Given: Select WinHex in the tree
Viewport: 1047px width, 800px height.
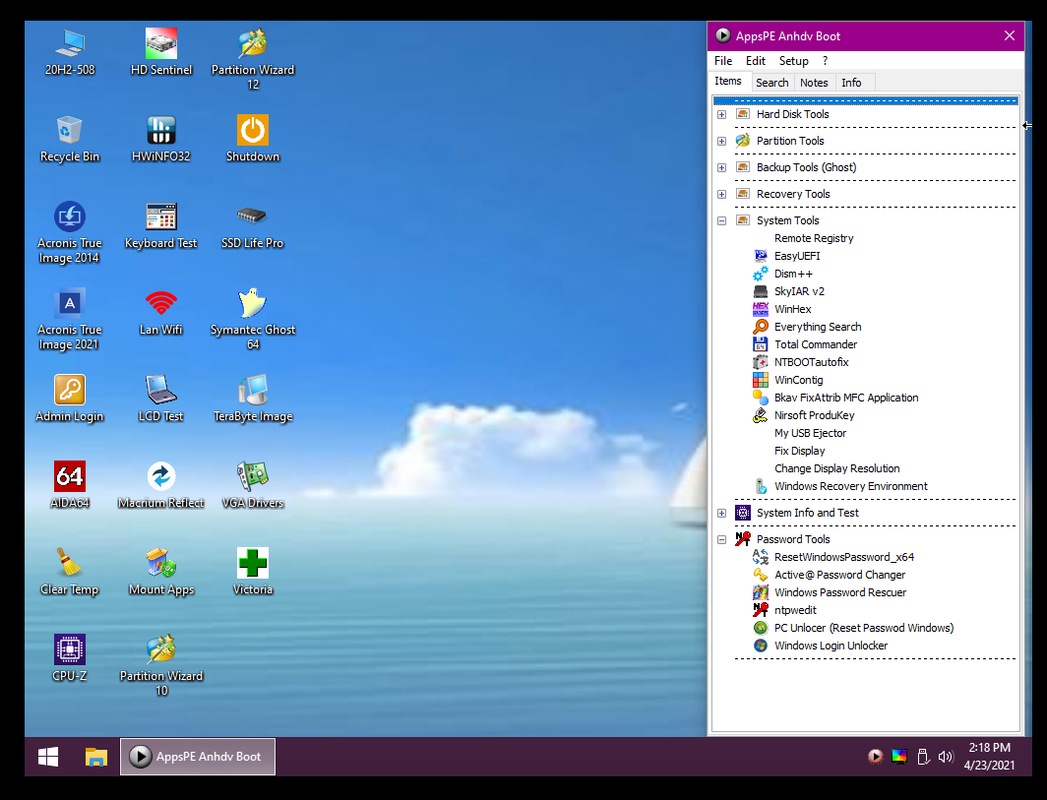Looking at the screenshot, I should [792, 309].
